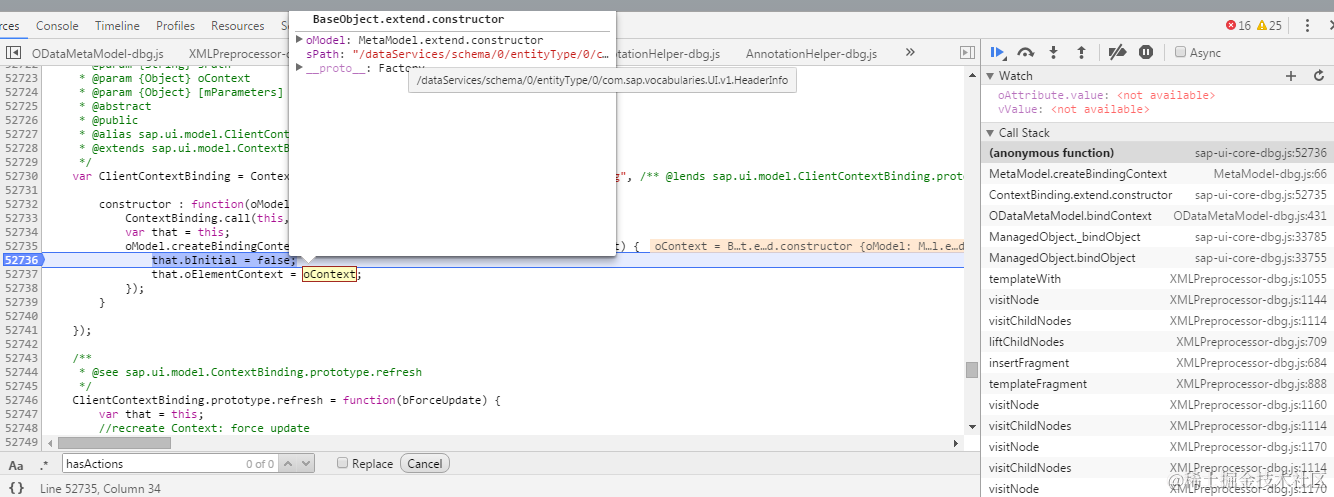Pretty print the source ({})
1334x497 pixels.
tap(16, 488)
